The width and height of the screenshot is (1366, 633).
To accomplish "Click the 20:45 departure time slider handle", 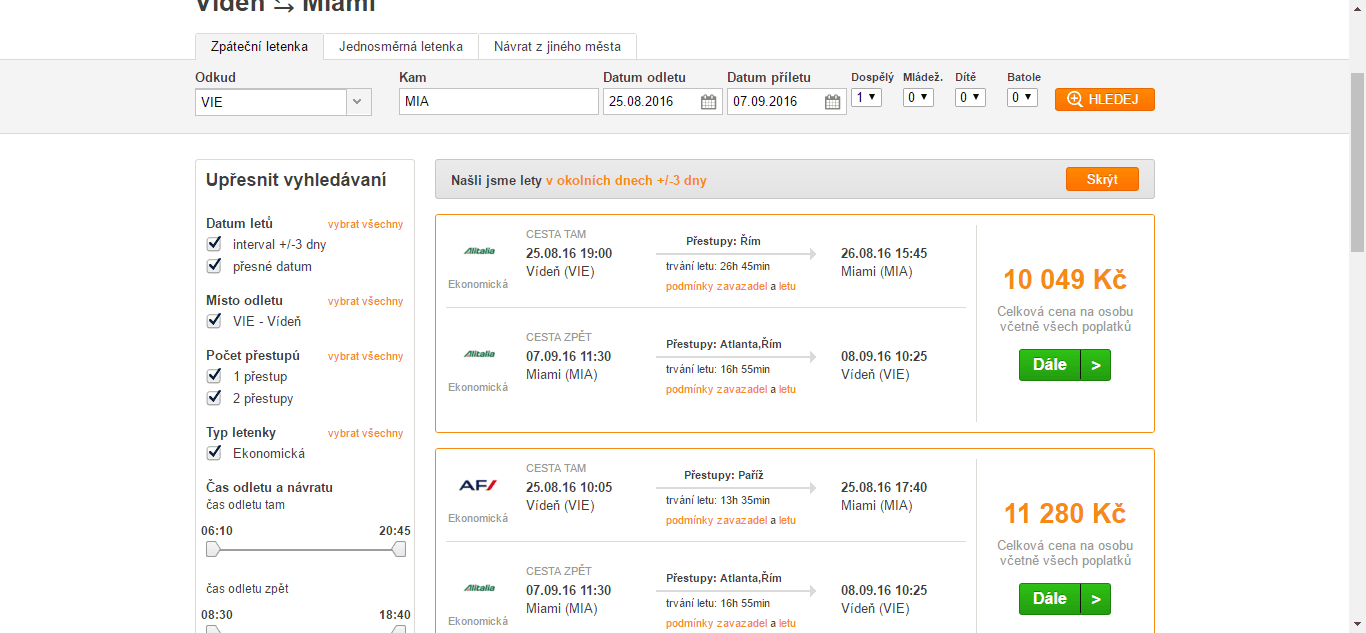I will pyautogui.click(x=399, y=549).
